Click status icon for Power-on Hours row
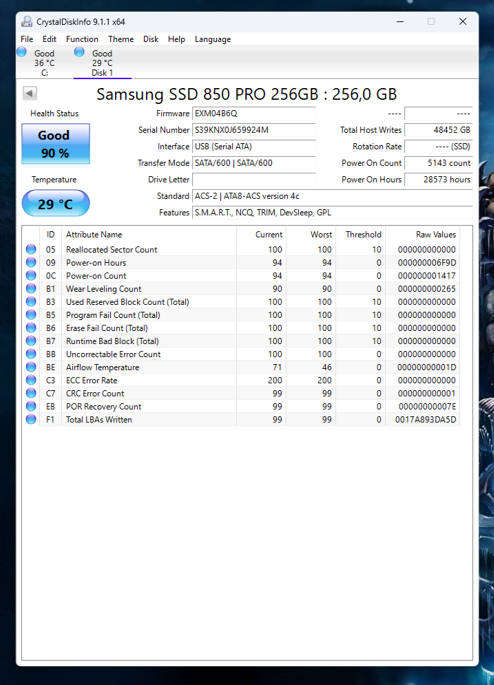The width and height of the screenshot is (494, 685). [x=31, y=263]
